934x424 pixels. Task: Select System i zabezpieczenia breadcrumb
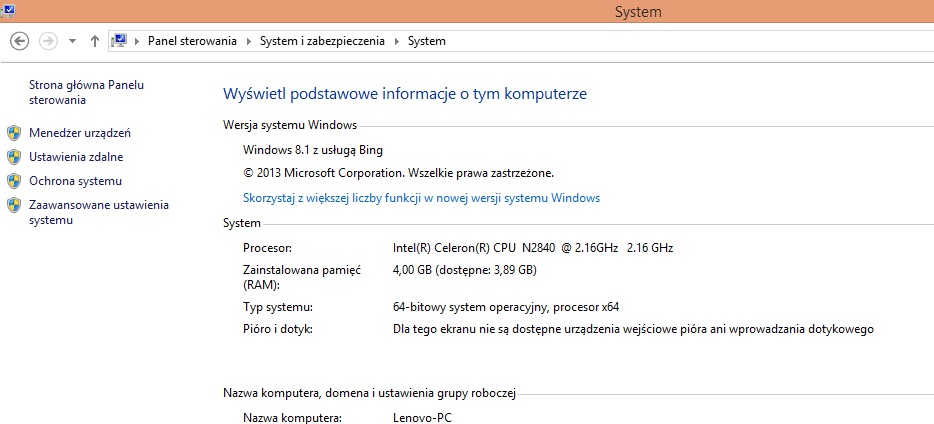pos(322,41)
